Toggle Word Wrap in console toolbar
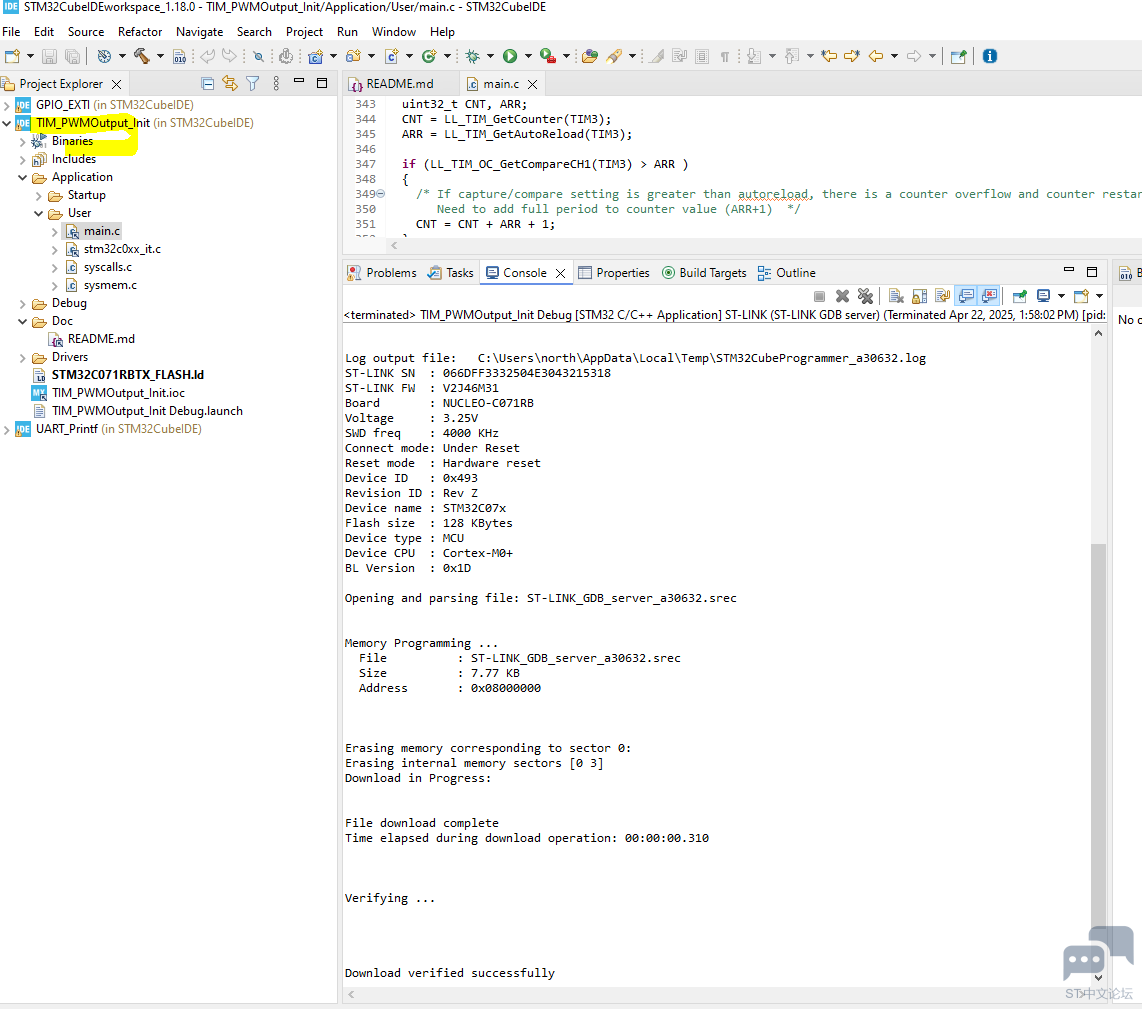 (943, 296)
